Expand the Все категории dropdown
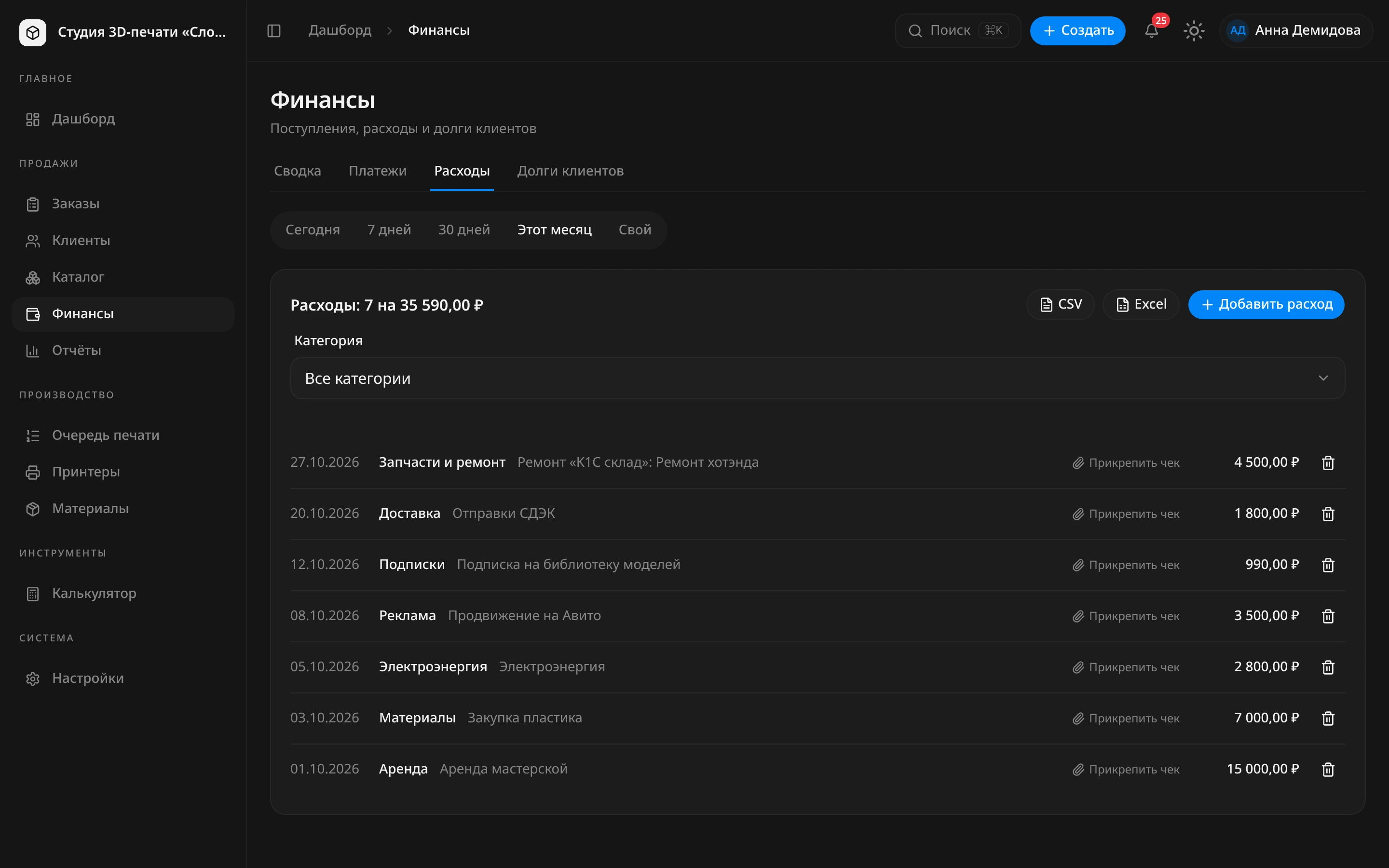 pyautogui.click(x=817, y=379)
